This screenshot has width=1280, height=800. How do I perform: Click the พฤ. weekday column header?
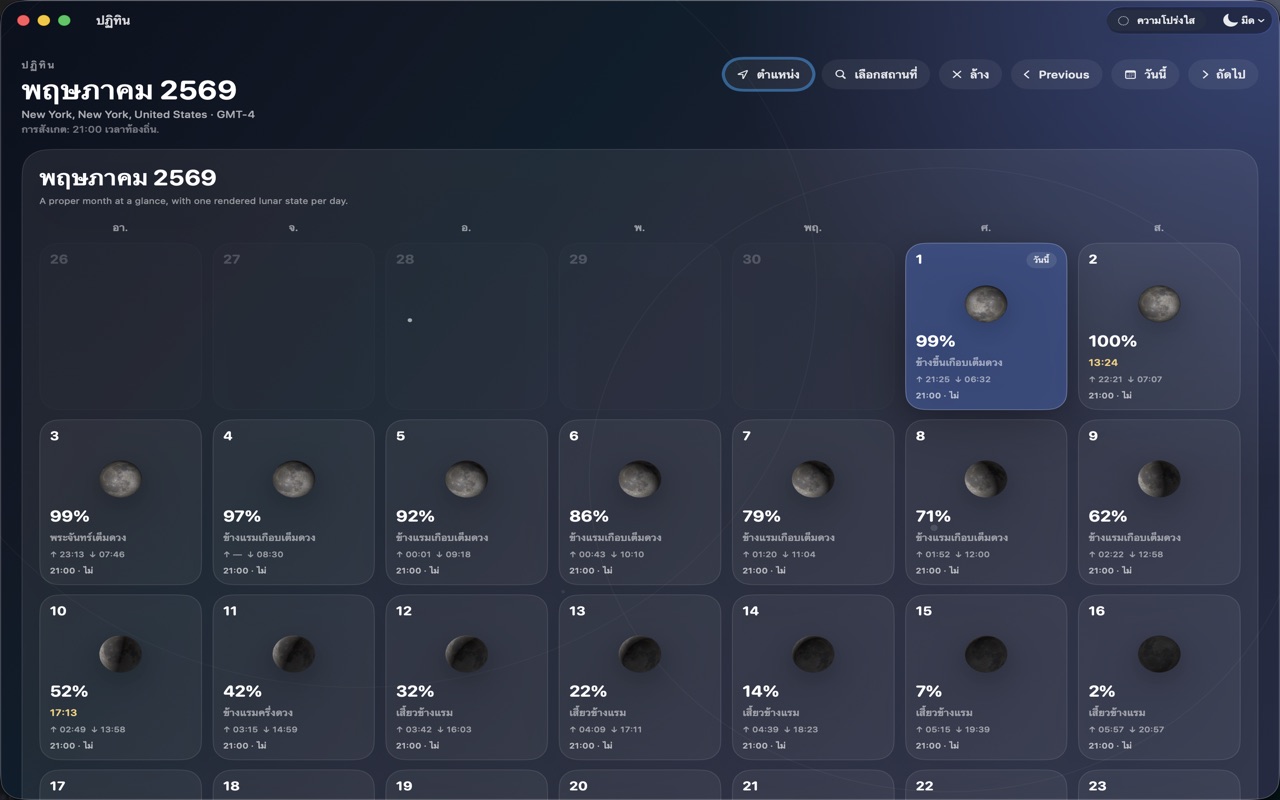point(812,228)
